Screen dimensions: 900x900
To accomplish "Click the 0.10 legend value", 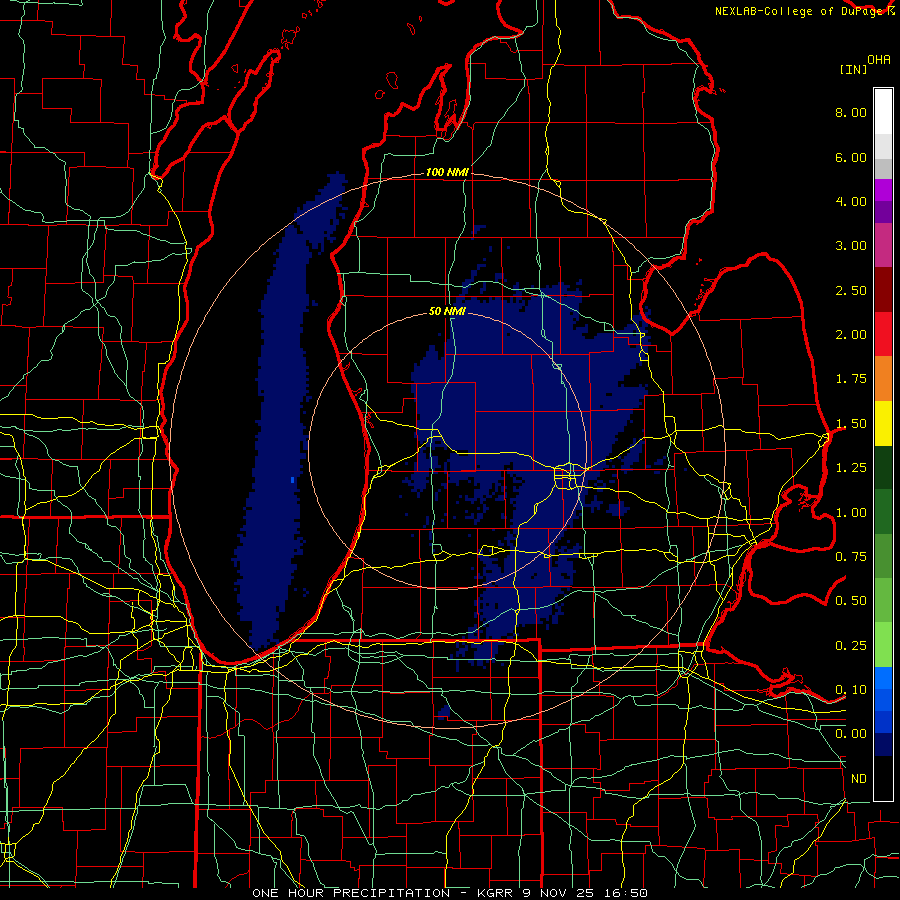I will click(851, 690).
